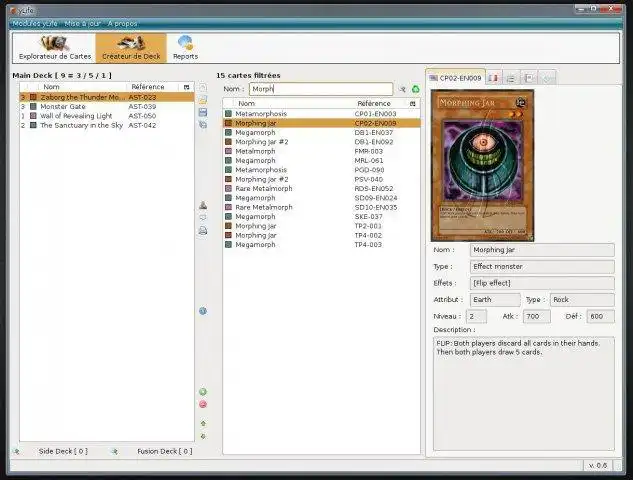Click the Effets field showing [Flip effect]
This screenshot has width=633, height=480.
click(x=542, y=283)
